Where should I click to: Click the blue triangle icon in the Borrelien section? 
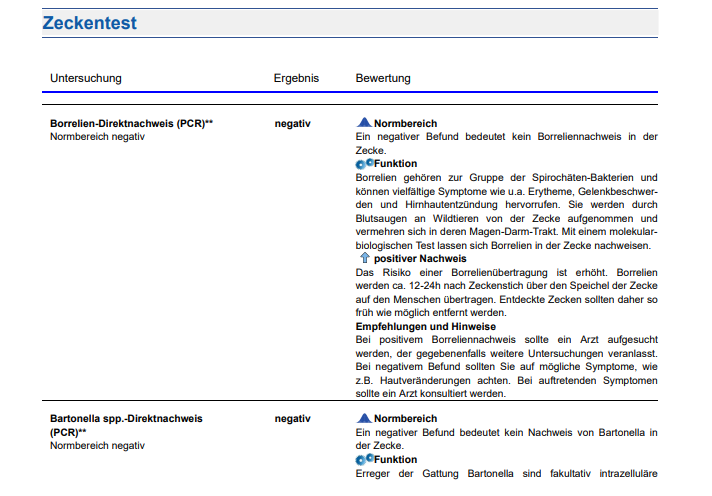[x=364, y=123]
